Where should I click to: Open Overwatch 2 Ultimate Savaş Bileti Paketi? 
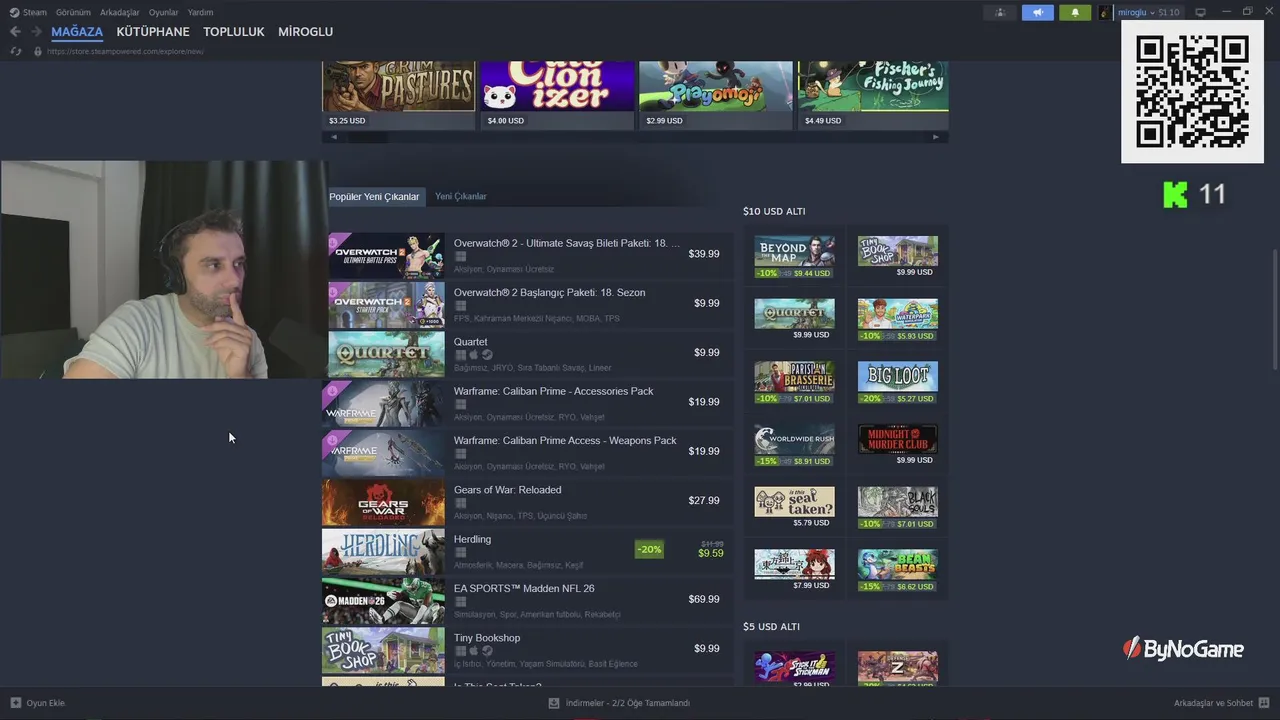click(x=526, y=255)
